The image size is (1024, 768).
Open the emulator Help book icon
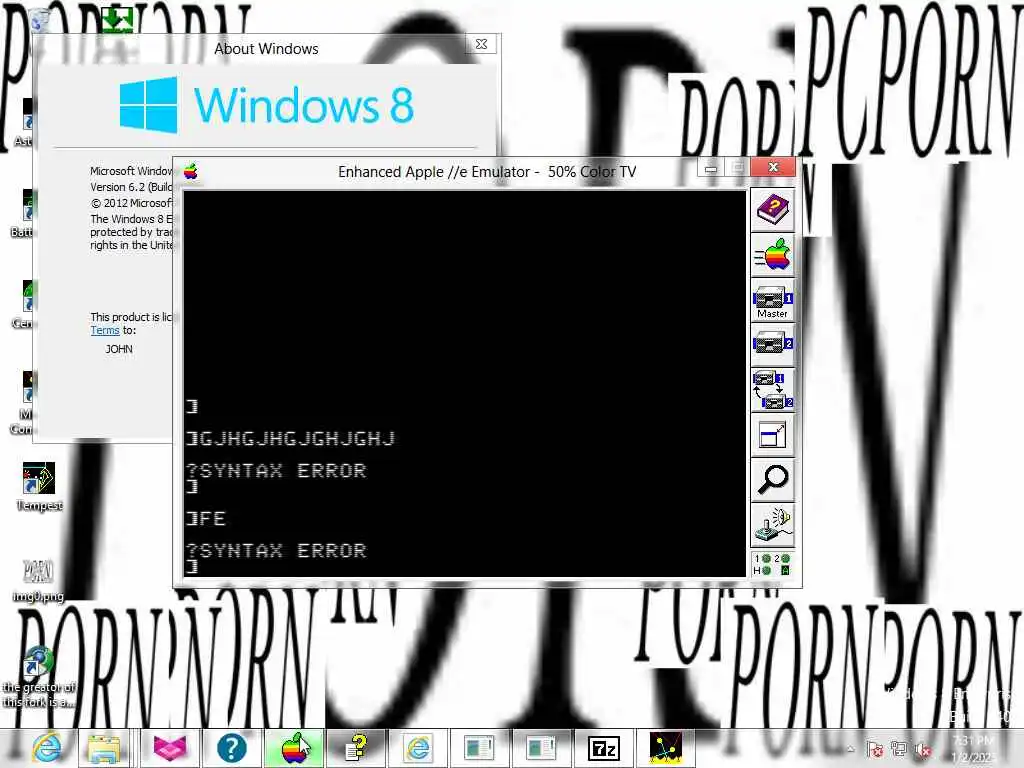click(x=773, y=210)
